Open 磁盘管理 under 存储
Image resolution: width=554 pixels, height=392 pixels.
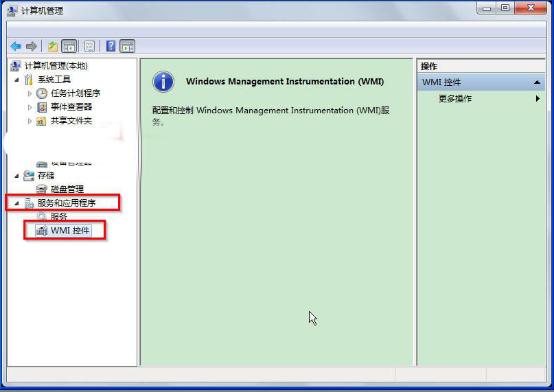(x=67, y=189)
